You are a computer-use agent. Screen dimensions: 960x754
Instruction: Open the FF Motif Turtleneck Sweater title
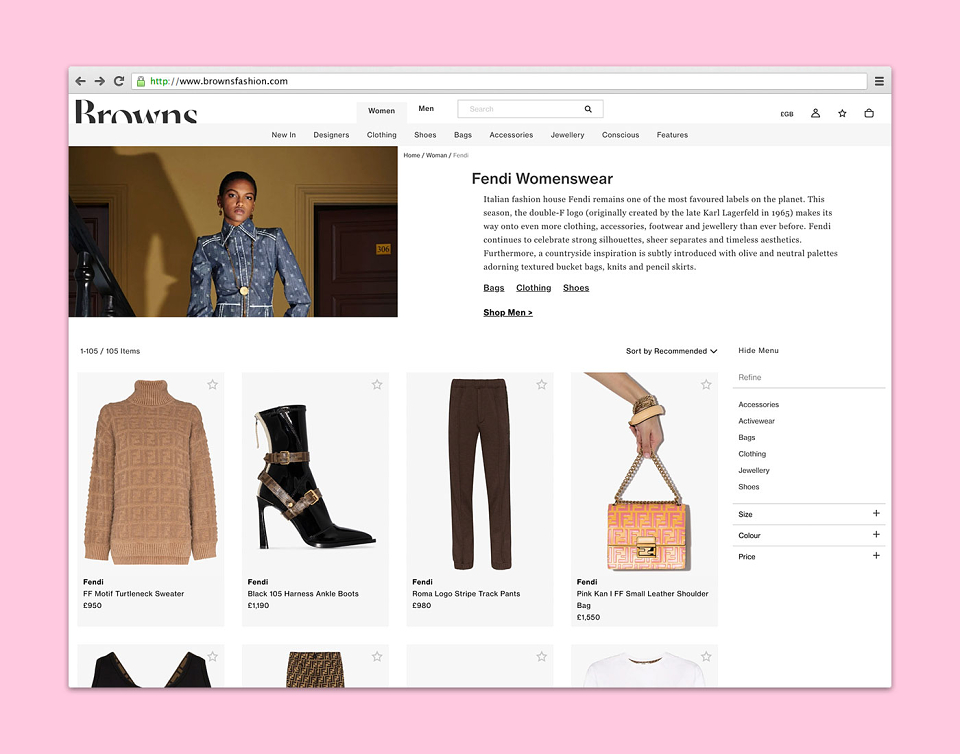pyautogui.click(x=133, y=594)
